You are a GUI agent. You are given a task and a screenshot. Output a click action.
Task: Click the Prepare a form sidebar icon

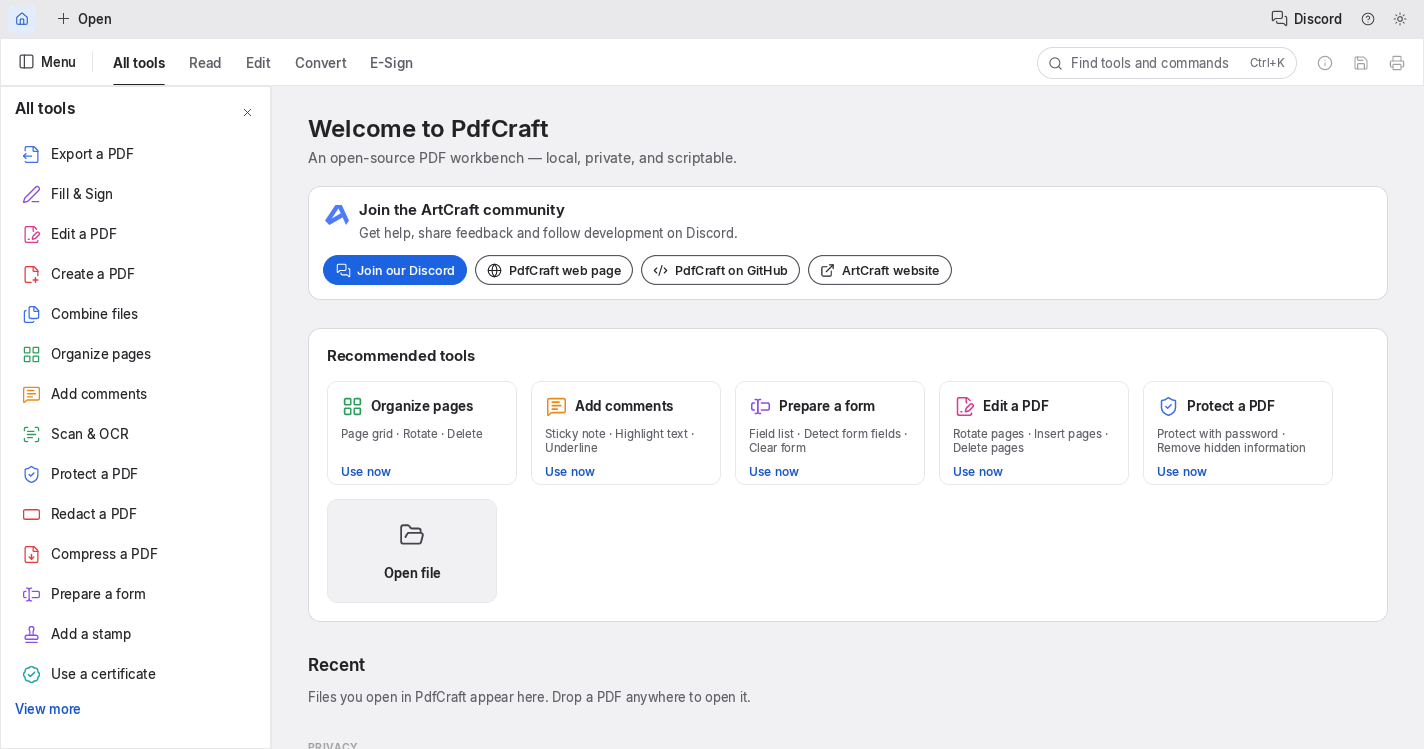pyautogui.click(x=31, y=594)
